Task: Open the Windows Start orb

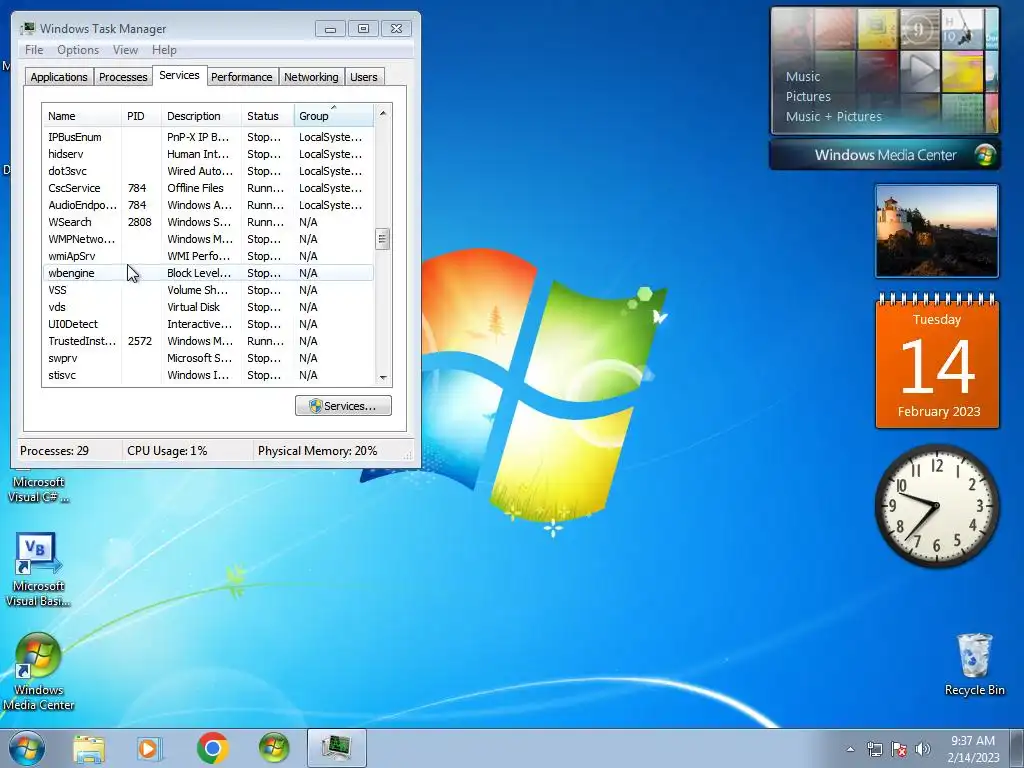Action: (x=27, y=748)
